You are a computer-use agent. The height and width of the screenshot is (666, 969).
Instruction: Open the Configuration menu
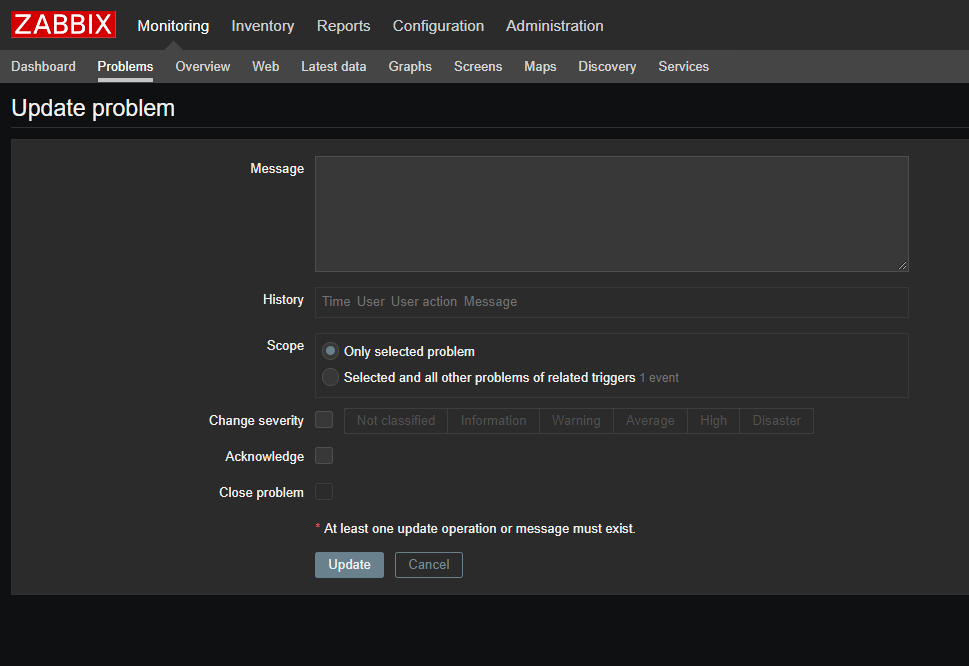pyautogui.click(x=438, y=26)
